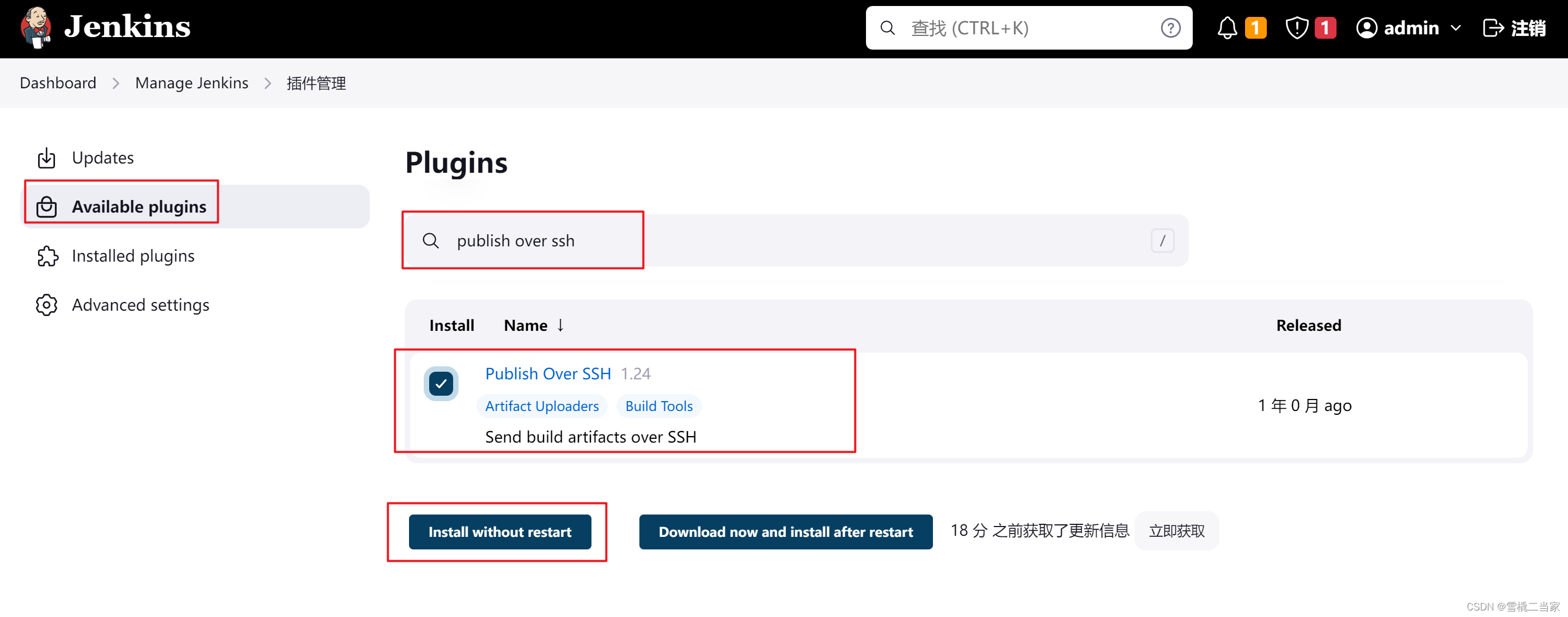Click the 注销 logout button

[x=1514, y=28]
